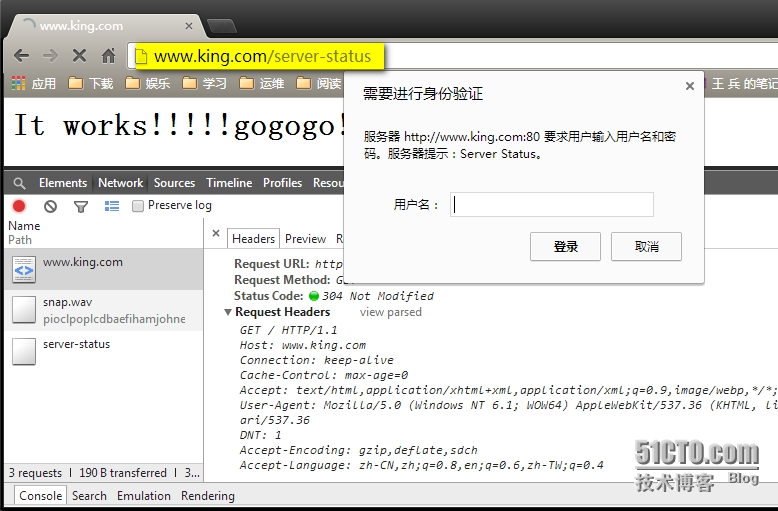778x511 pixels.
Task: Click the Name Path column header
Action: coord(104,233)
